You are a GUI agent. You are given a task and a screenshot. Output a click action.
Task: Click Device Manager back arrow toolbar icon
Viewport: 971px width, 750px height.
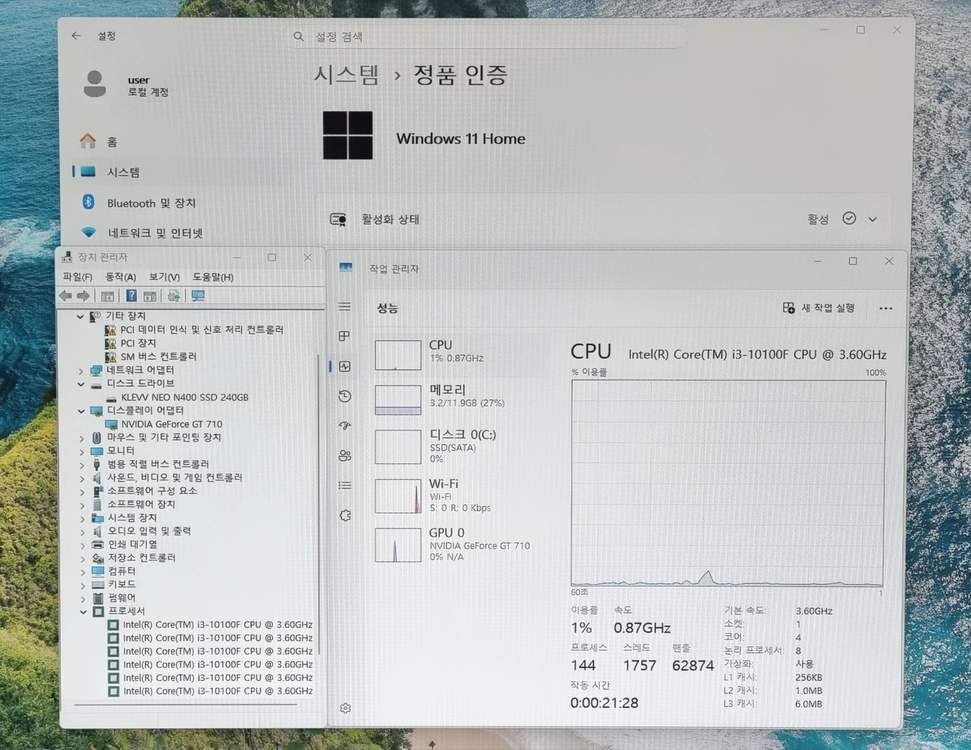[x=66, y=296]
